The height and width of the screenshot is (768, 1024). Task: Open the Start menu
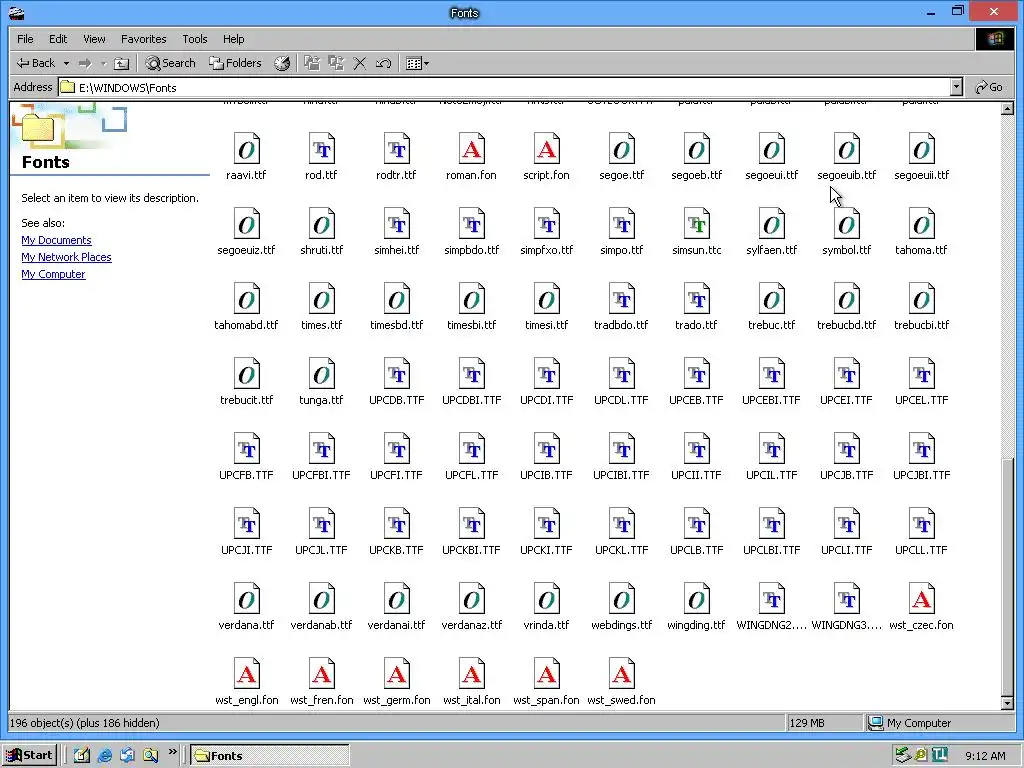point(29,756)
